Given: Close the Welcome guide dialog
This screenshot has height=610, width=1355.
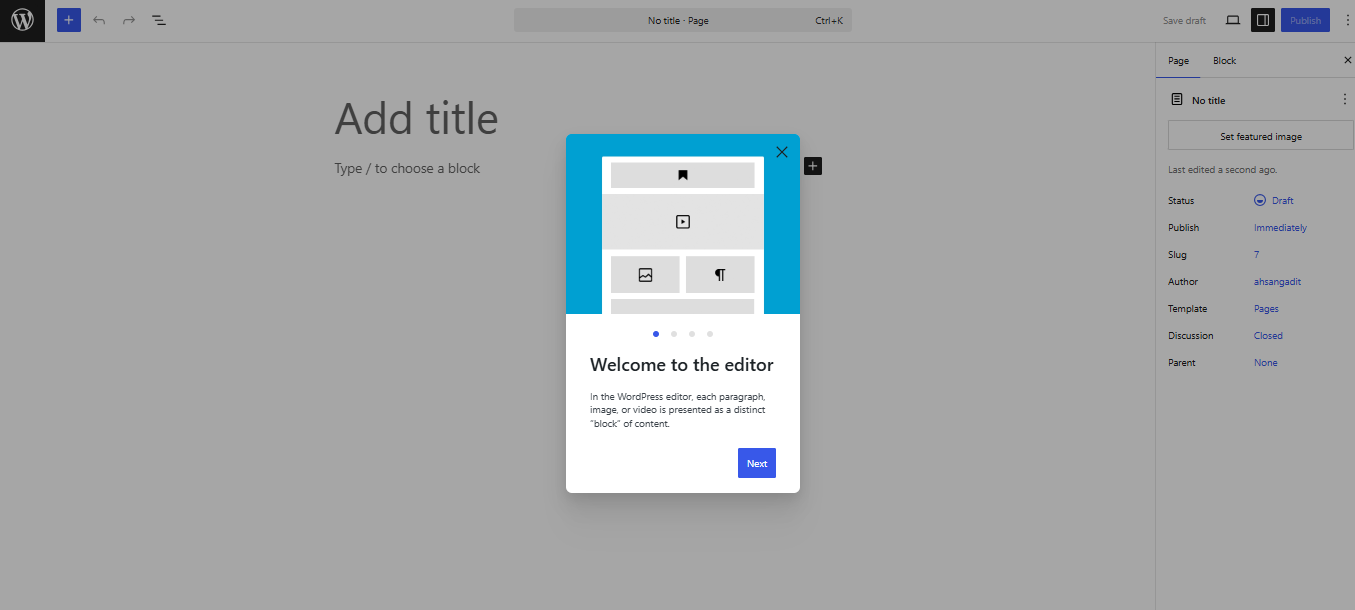Looking at the screenshot, I should coord(782,152).
